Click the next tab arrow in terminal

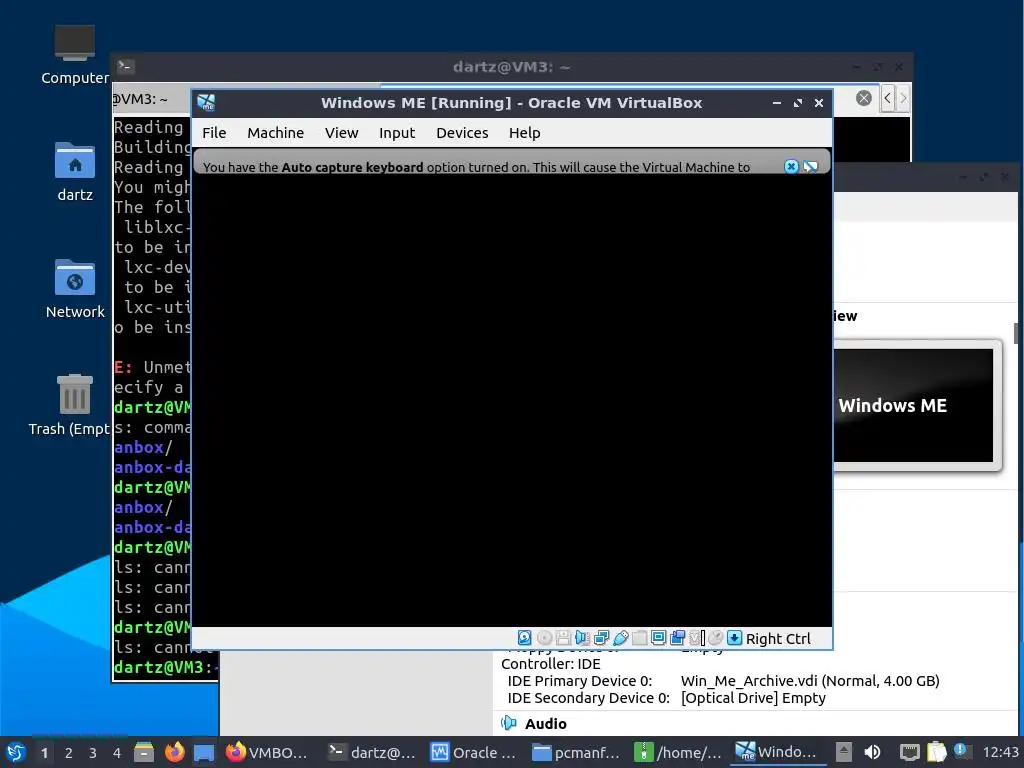903,98
